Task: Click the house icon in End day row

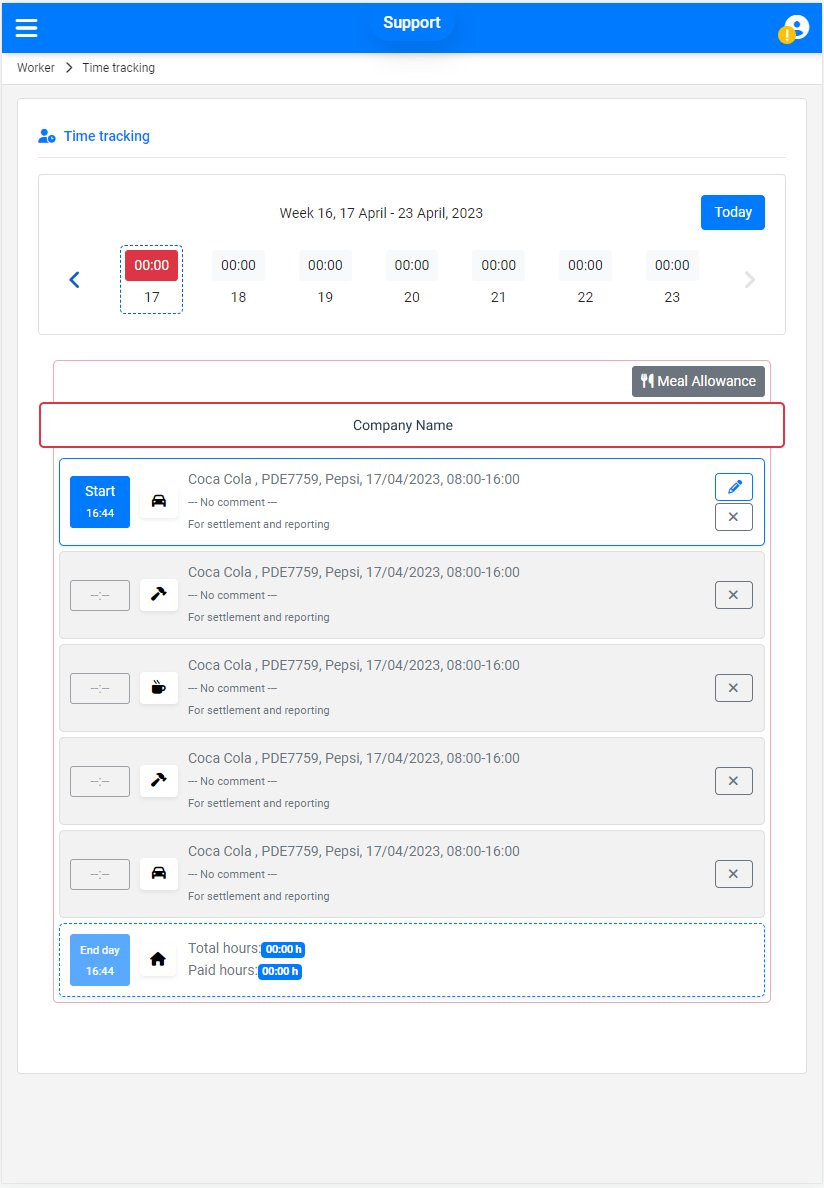Action: tap(158, 959)
